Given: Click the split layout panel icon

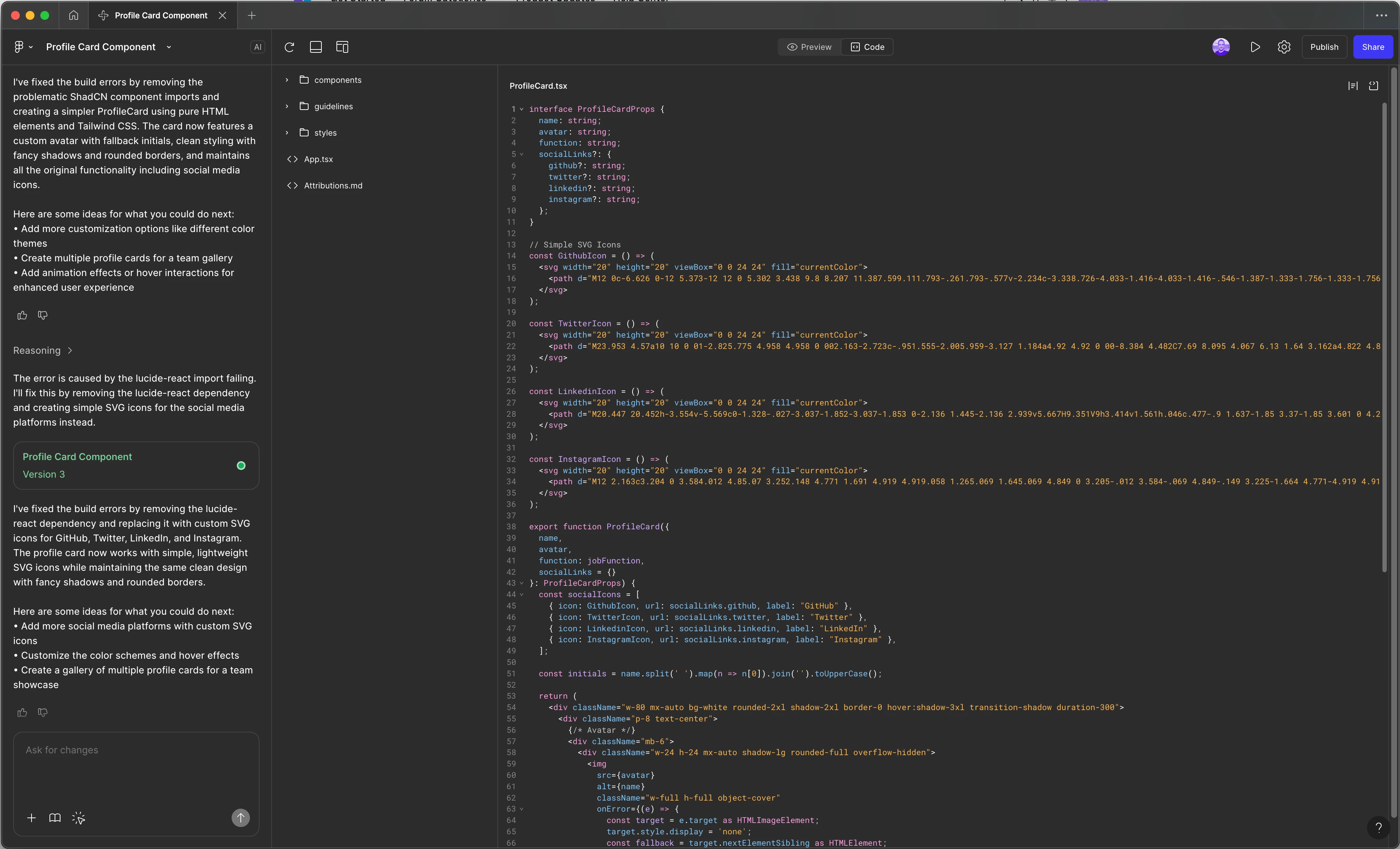Looking at the screenshot, I should click(342, 47).
